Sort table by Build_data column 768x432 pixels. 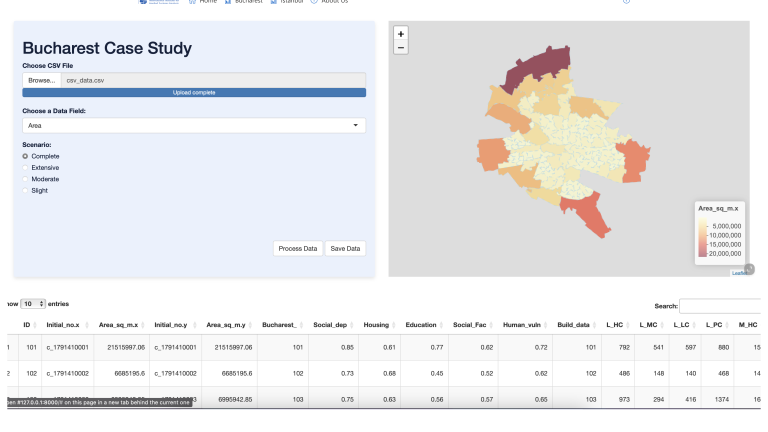(x=576, y=325)
